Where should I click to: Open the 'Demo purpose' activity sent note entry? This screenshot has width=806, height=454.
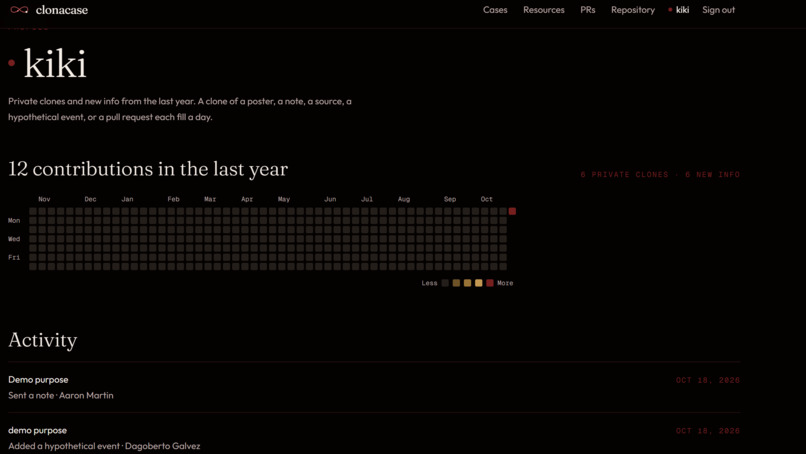tap(374, 387)
